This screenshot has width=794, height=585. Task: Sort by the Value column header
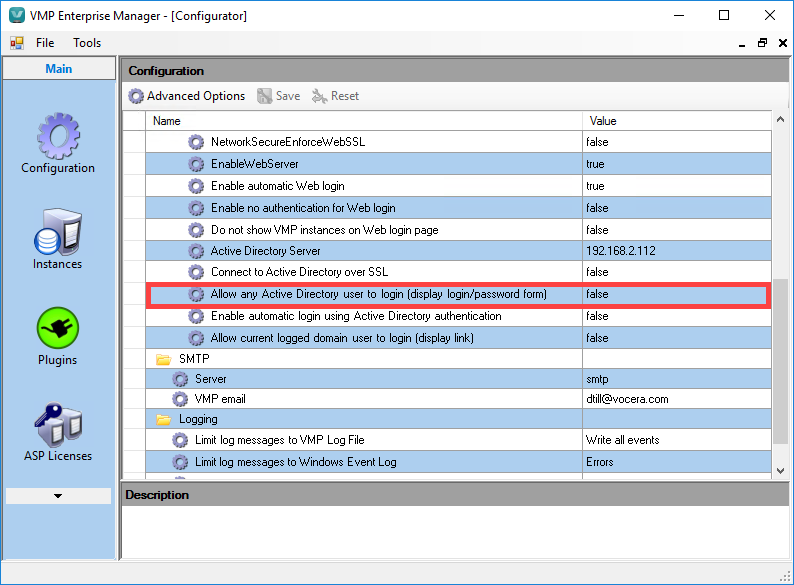point(677,121)
